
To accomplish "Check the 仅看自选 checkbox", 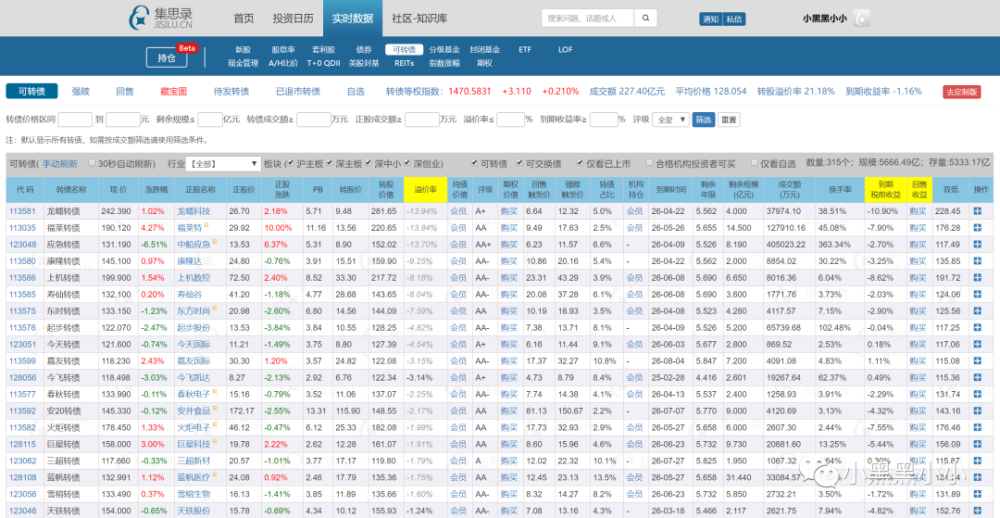I will coord(754,163).
